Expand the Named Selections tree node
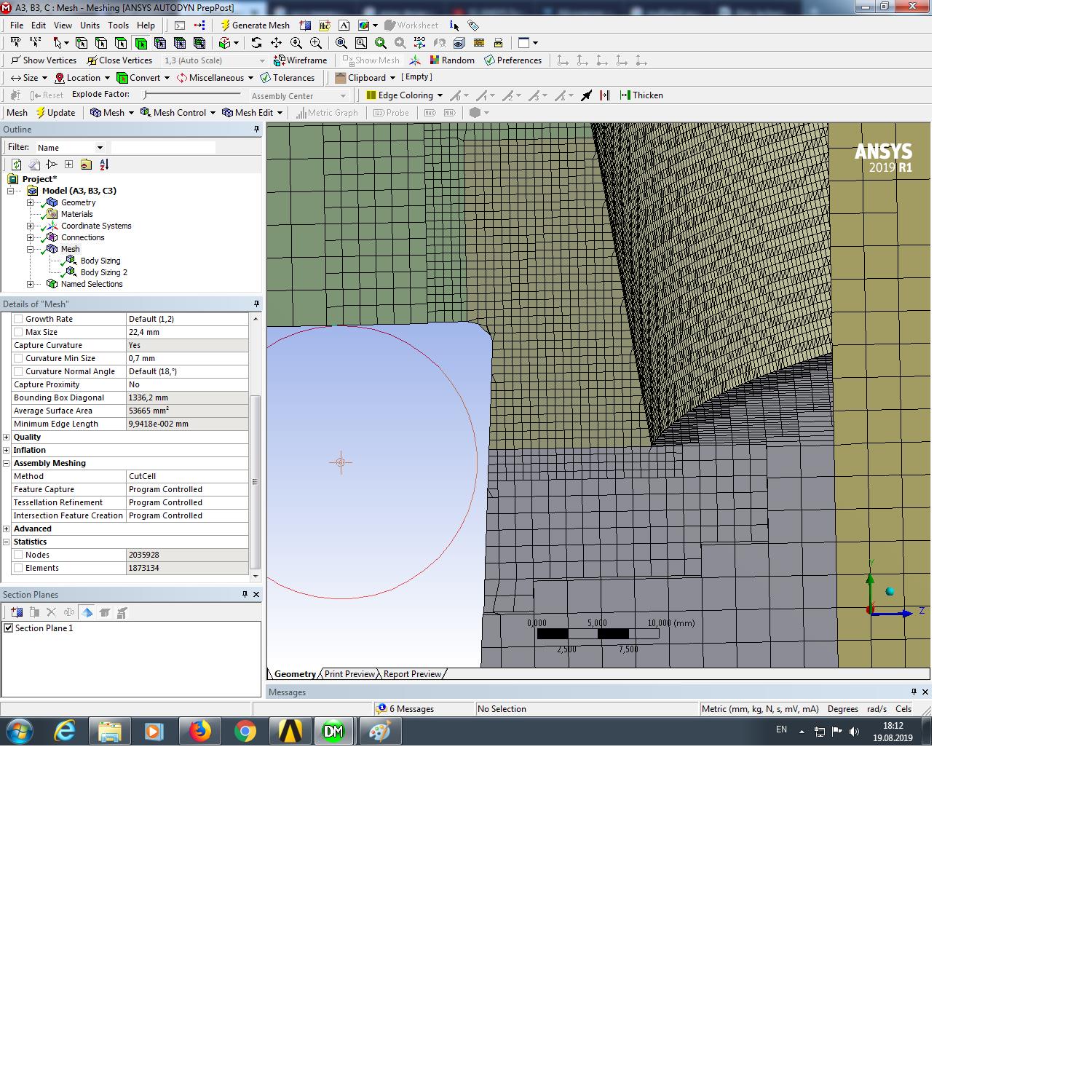 tap(31, 284)
